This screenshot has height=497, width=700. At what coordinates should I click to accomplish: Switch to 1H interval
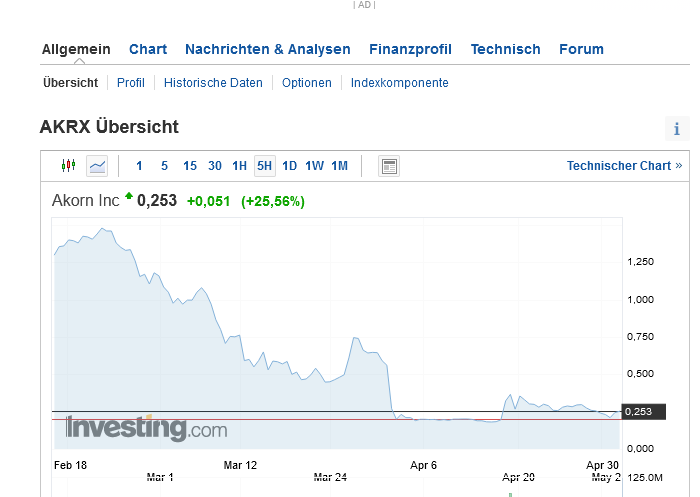pyautogui.click(x=239, y=166)
